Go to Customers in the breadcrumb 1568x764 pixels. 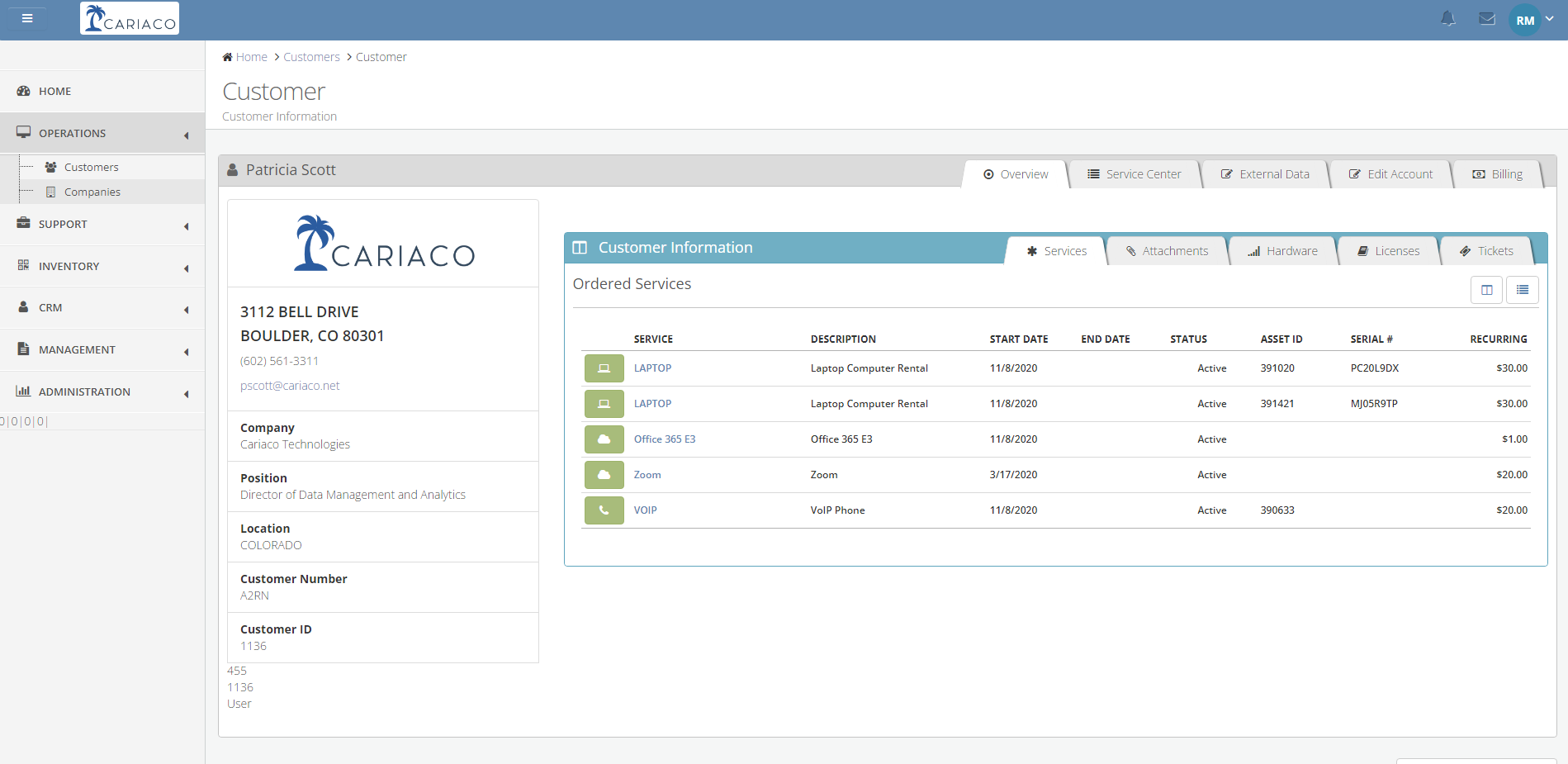311,57
